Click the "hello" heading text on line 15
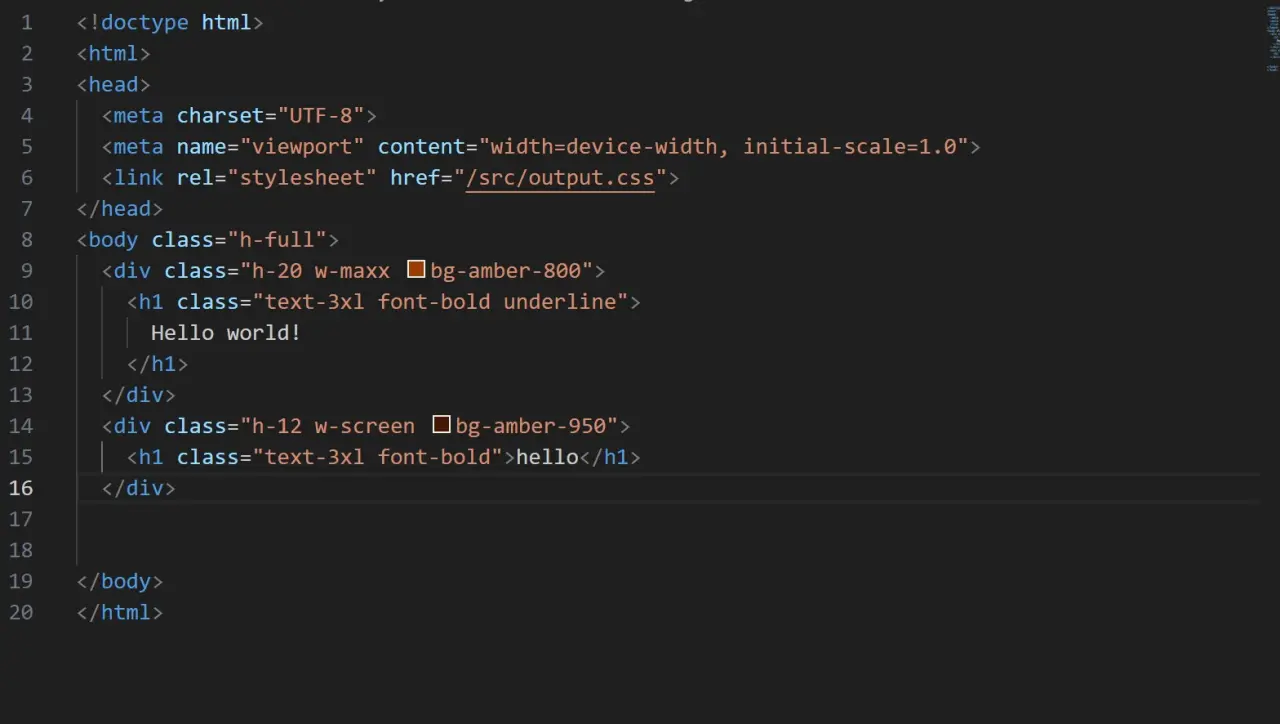1280x724 pixels. [x=547, y=456]
